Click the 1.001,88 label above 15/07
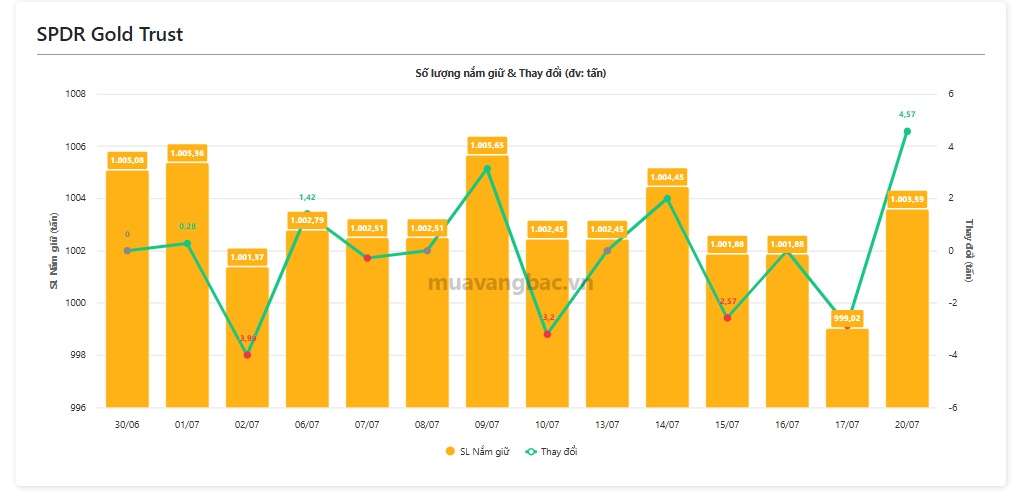Screen dimensions: 1022x493 click(727, 245)
